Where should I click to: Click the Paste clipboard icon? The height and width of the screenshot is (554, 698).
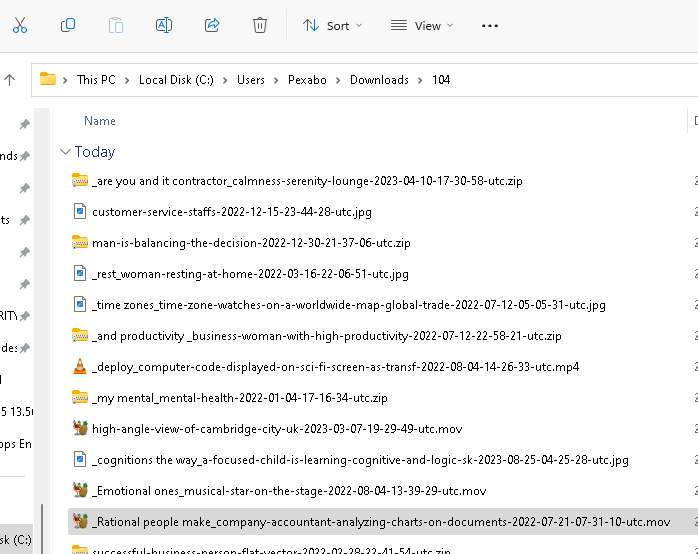pyautogui.click(x=116, y=25)
